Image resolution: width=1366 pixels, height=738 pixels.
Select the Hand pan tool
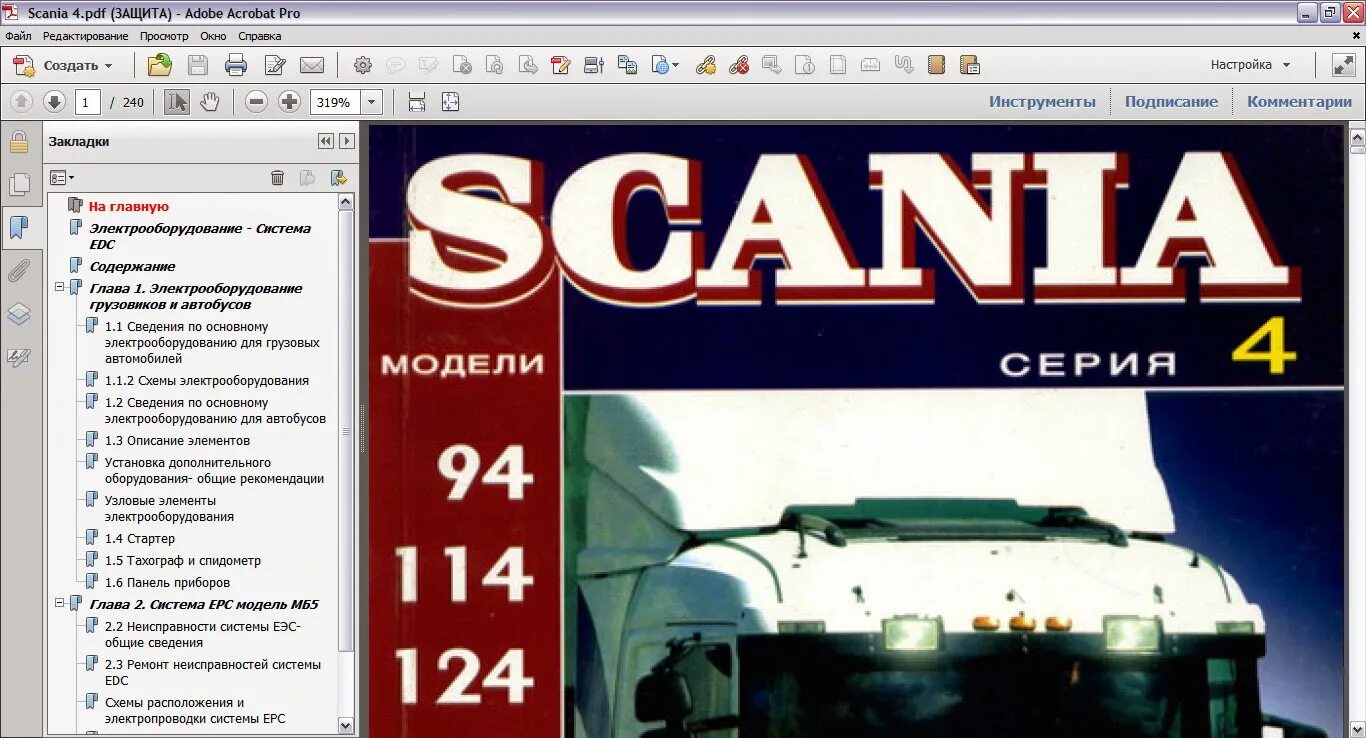(x=209, y=102)
